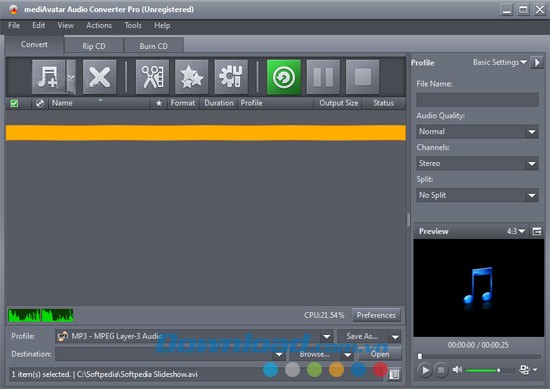Screen dimensions: 550x389
Task: Click the star column header
Action: click(159, 103)
